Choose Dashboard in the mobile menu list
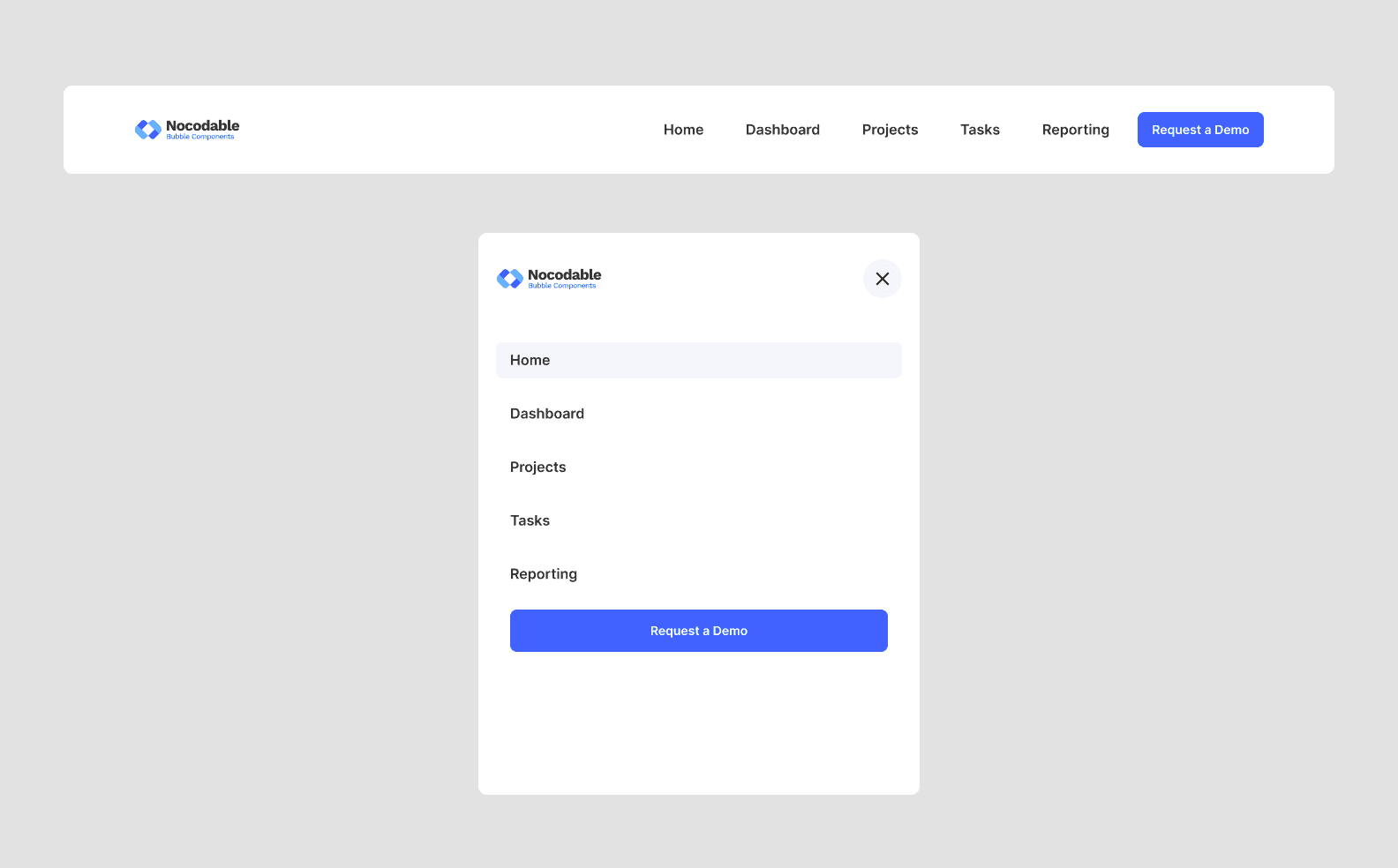Image resolution: width=1398 pixels, height=868 pixels. [x=547, y=414]
